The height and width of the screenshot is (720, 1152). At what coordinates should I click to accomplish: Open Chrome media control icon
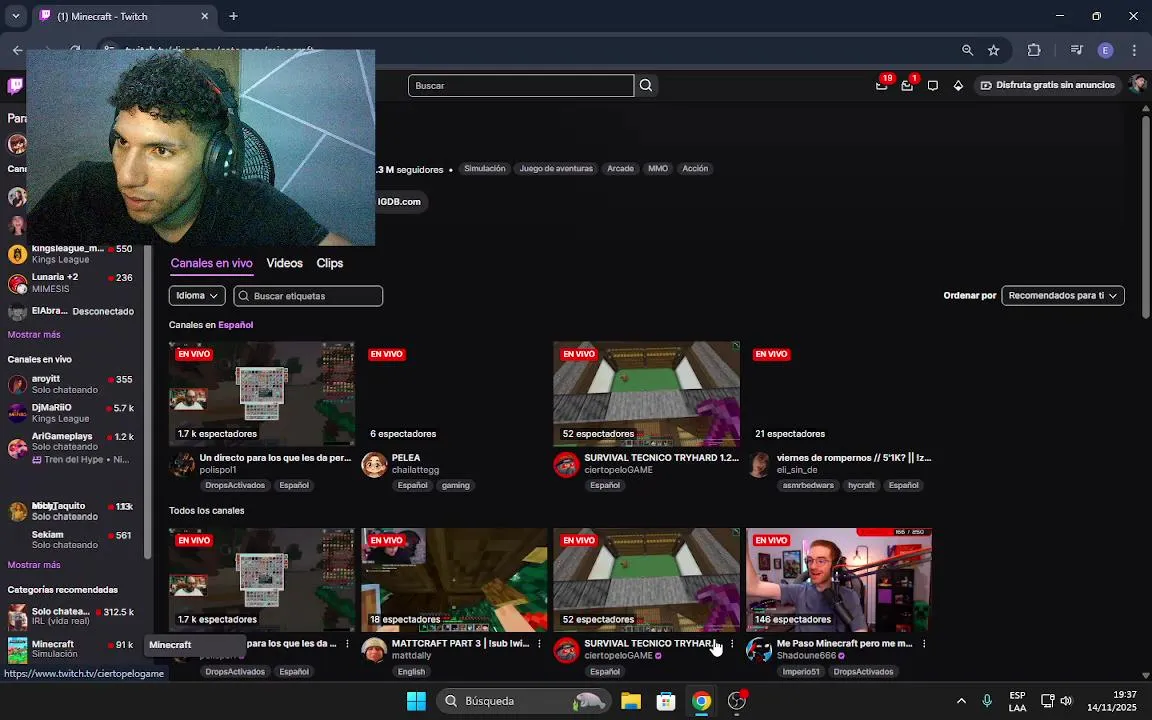(1077, 50)
